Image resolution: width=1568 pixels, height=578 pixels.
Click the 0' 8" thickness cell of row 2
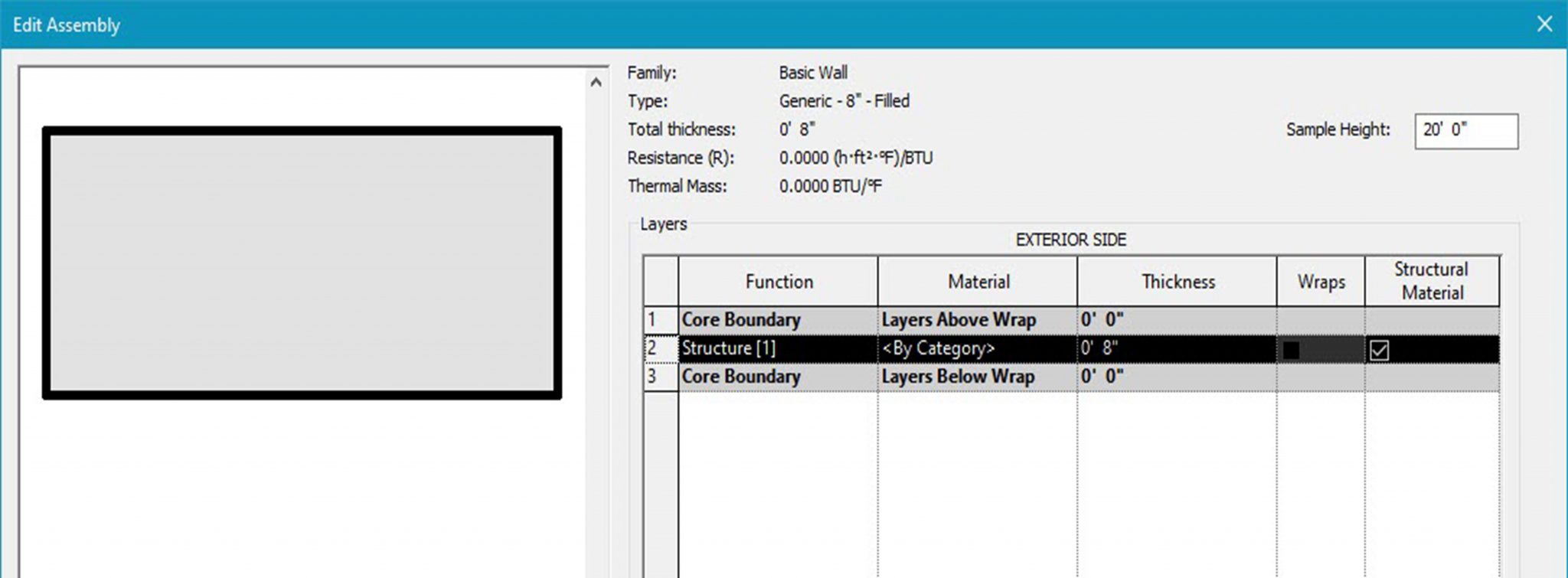[1177, 348]
